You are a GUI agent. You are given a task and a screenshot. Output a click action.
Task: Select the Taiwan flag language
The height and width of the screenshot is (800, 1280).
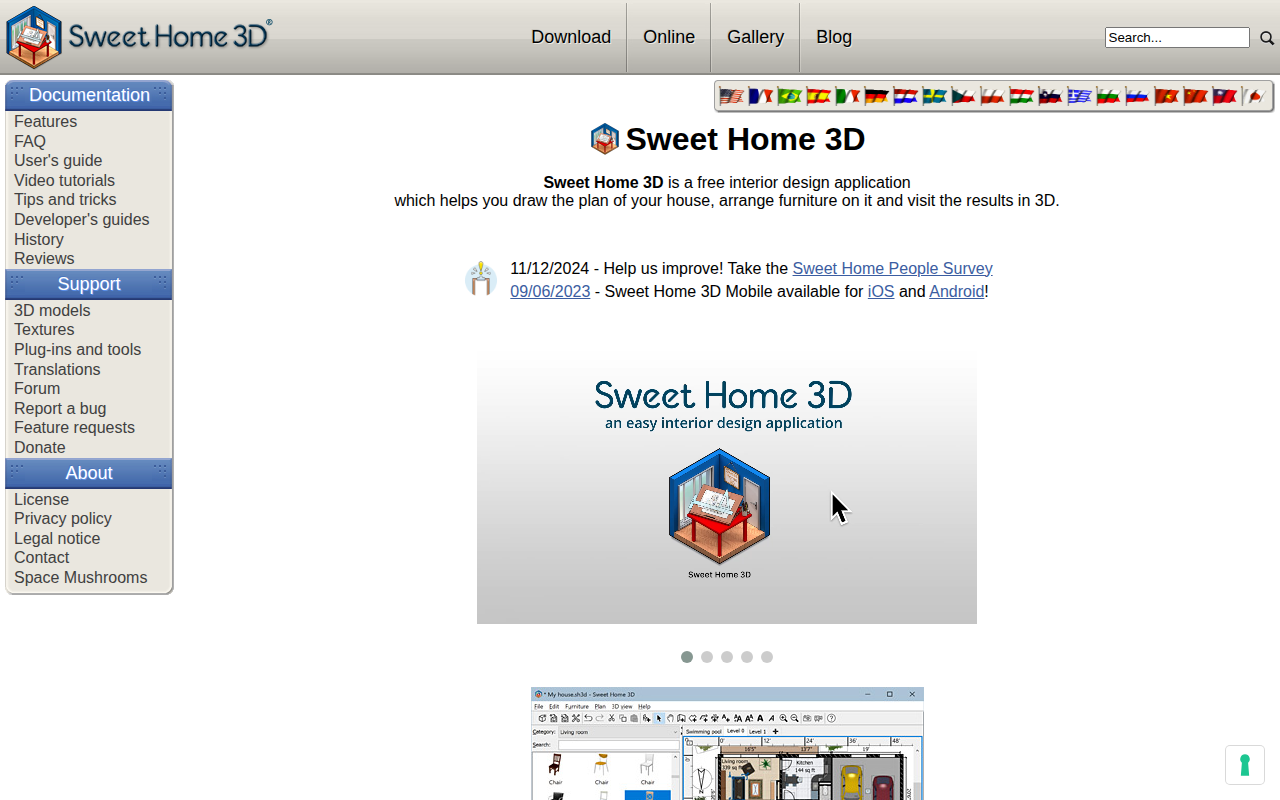click(x=1225, y=96)
